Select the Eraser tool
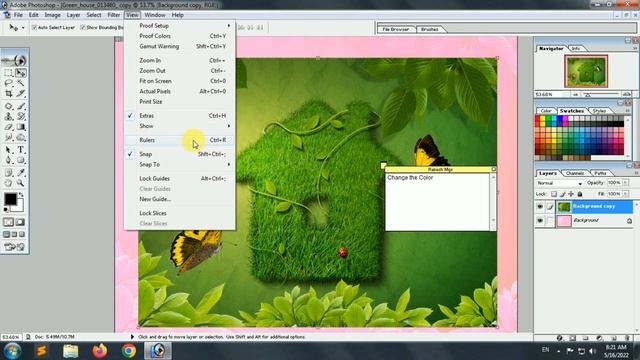Image resolution: width=640 pixels, height=360 pixels. [8, 127]
